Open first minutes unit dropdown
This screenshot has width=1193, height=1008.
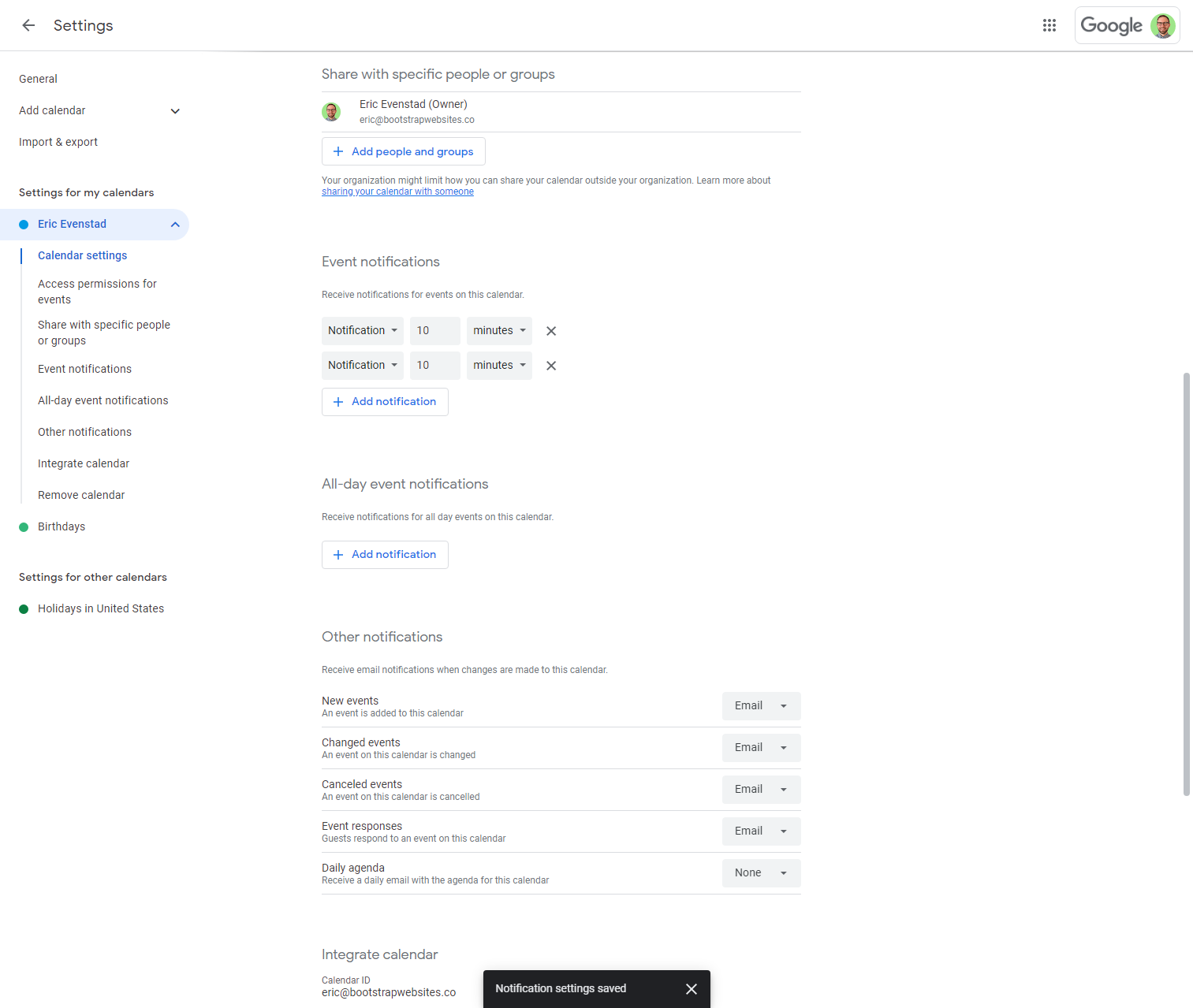(499, 331)
